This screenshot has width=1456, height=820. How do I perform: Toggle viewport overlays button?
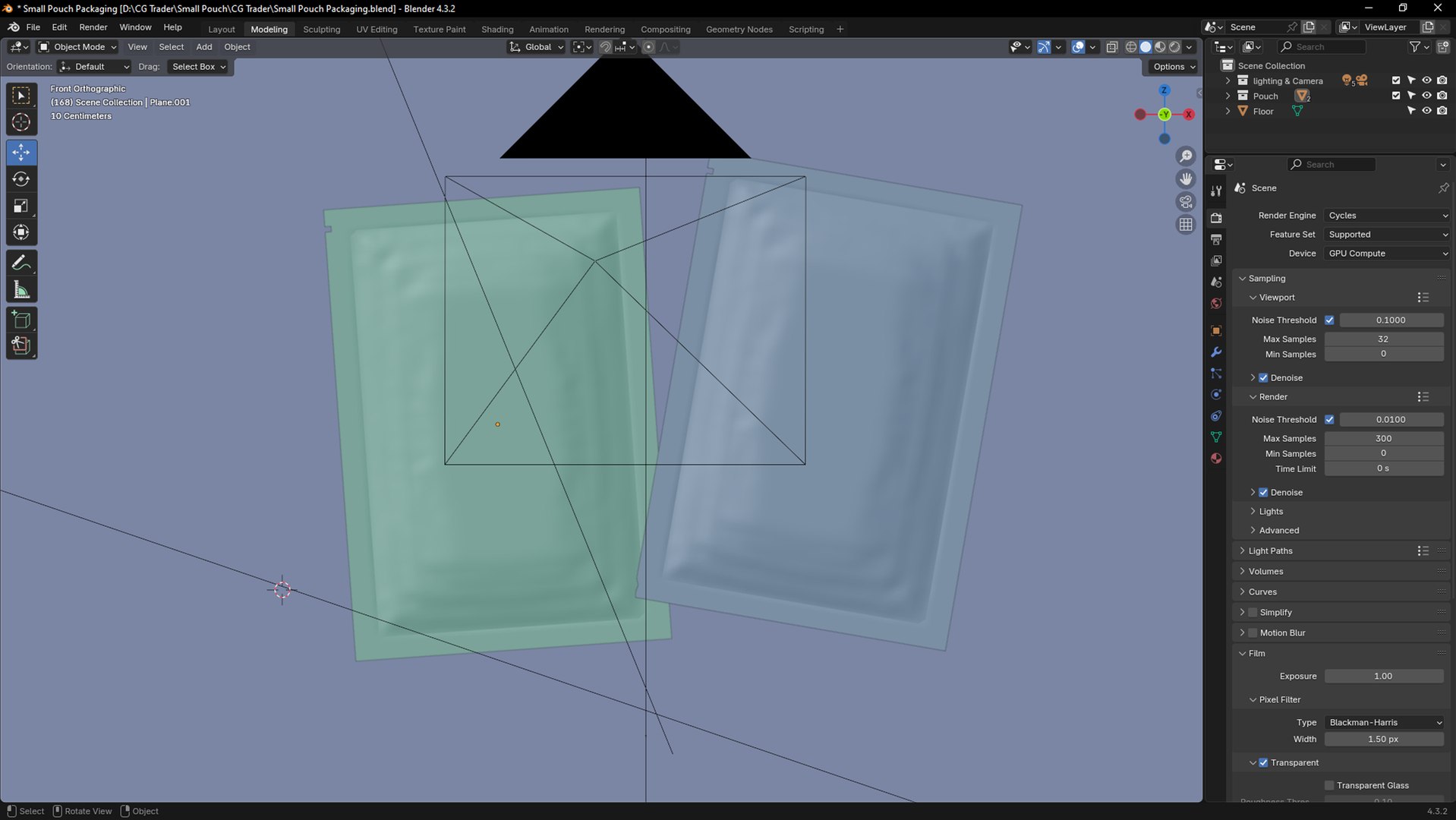pyautogui.click(x=1078, y=47)
